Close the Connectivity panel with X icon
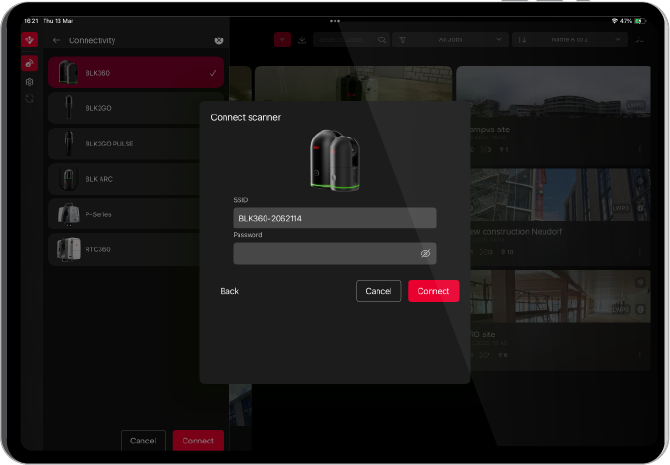 click(219, 40)
